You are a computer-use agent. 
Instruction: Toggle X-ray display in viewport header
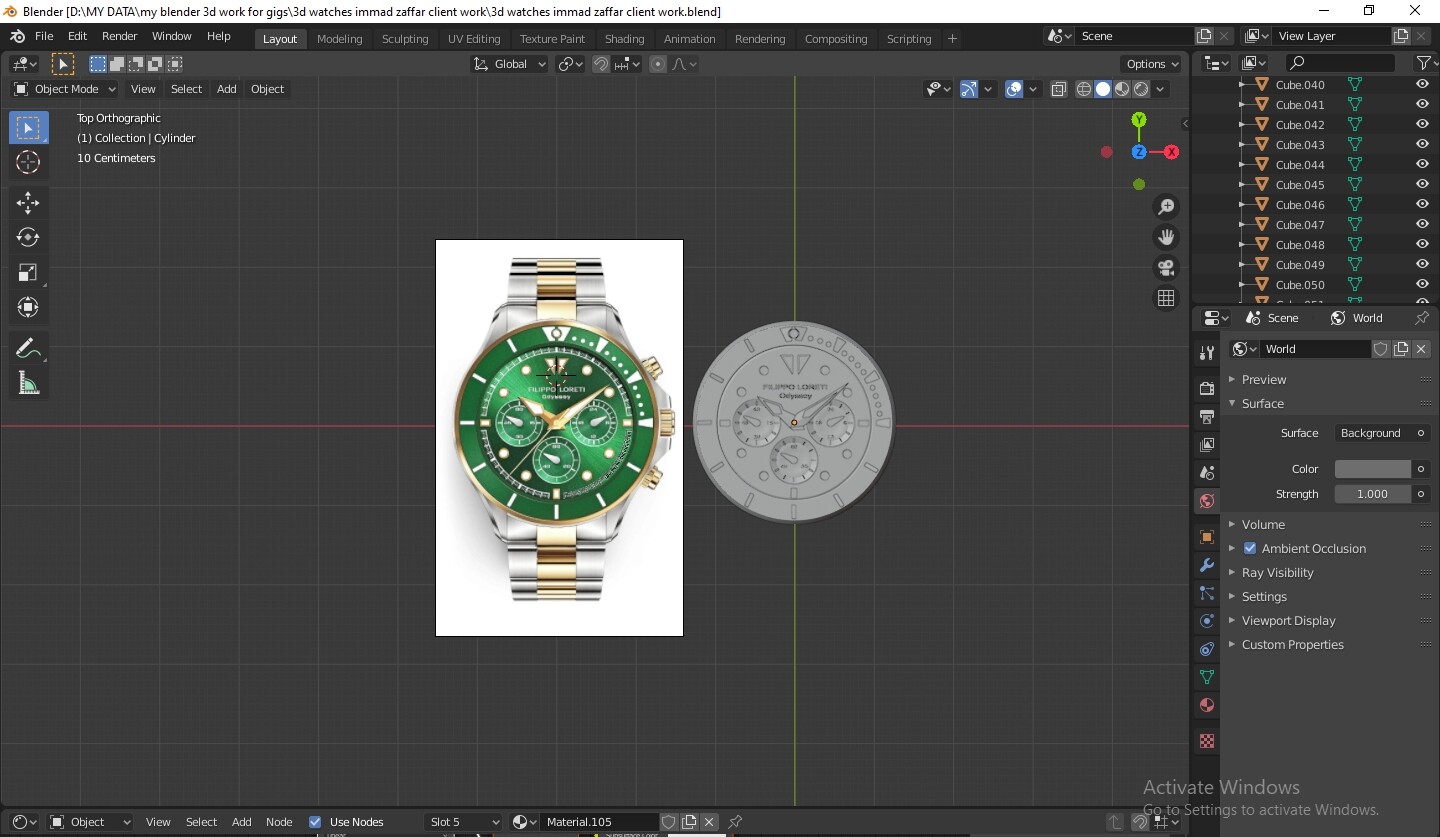(x=1059, y=89)
